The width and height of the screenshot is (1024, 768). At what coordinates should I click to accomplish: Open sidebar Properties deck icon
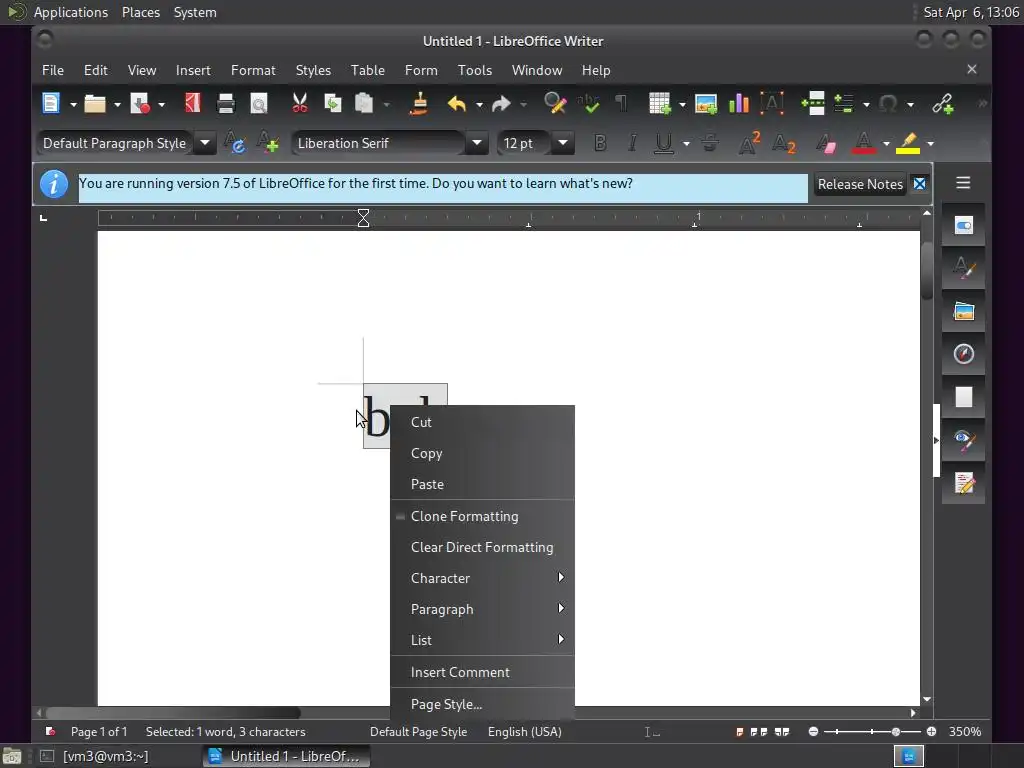click(963, 226)
